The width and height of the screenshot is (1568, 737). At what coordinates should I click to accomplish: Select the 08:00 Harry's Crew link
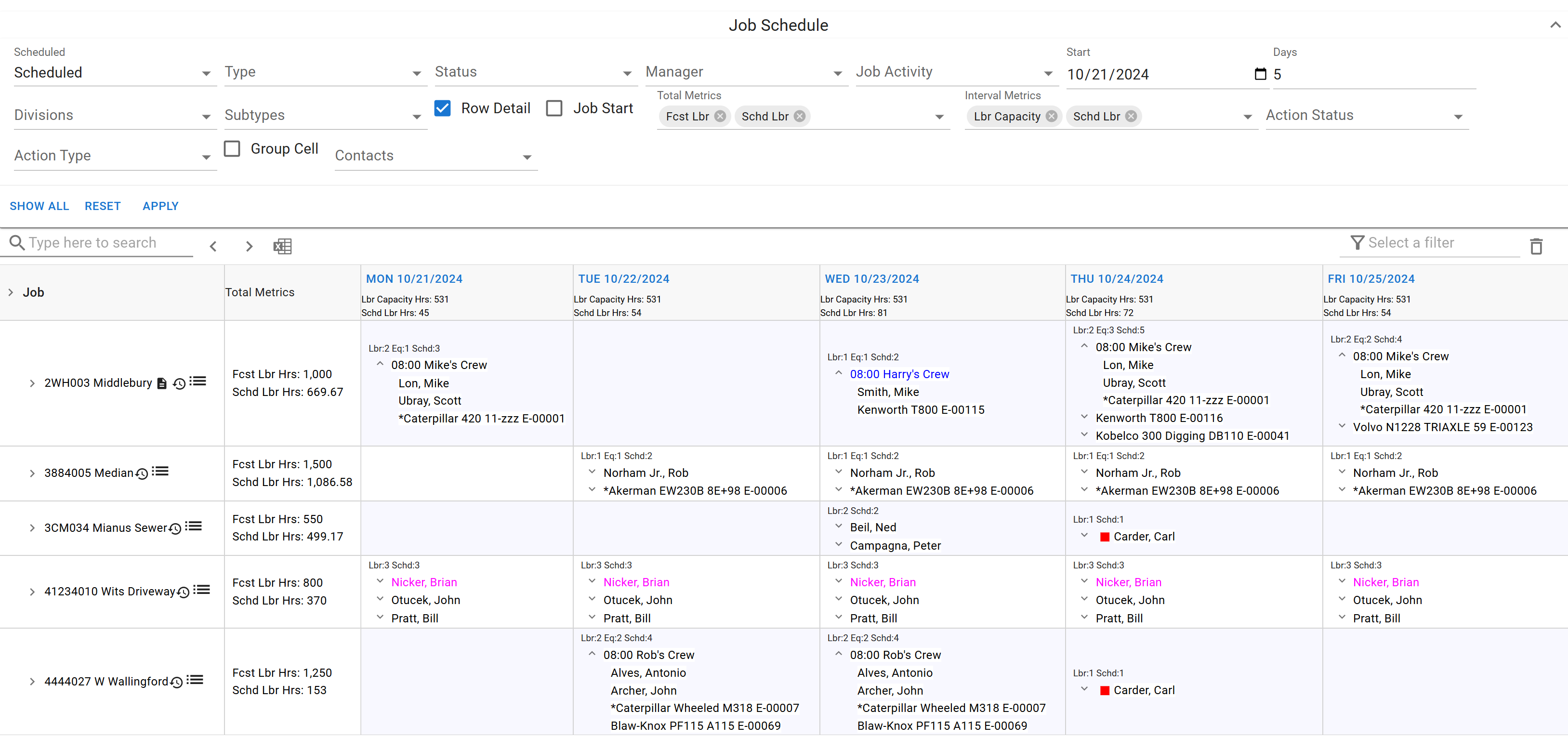click(899, 374)
